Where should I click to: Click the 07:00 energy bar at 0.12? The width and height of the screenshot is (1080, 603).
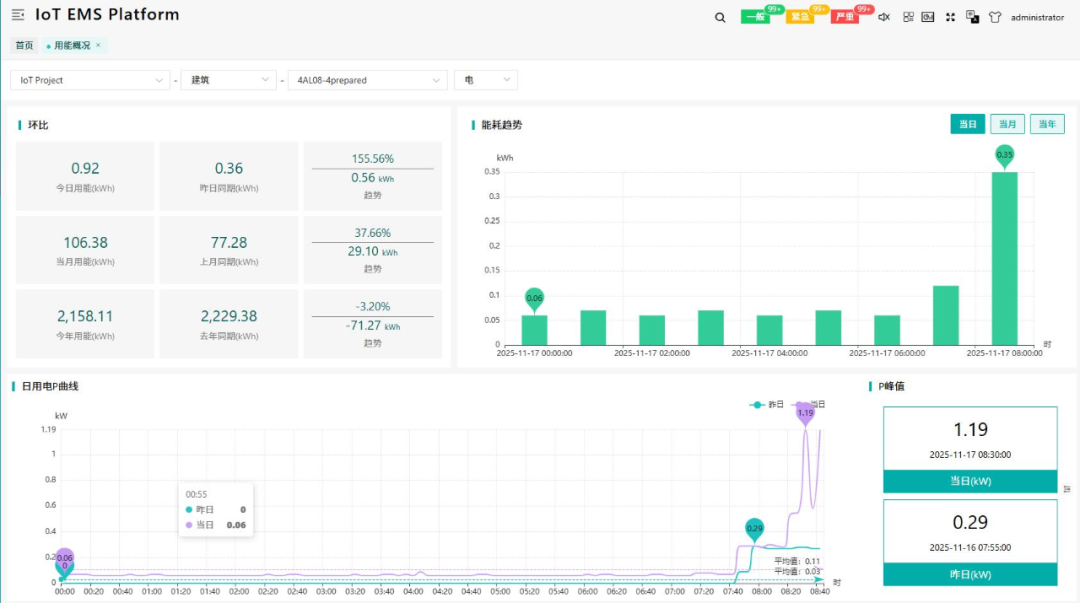coord(946,315)
